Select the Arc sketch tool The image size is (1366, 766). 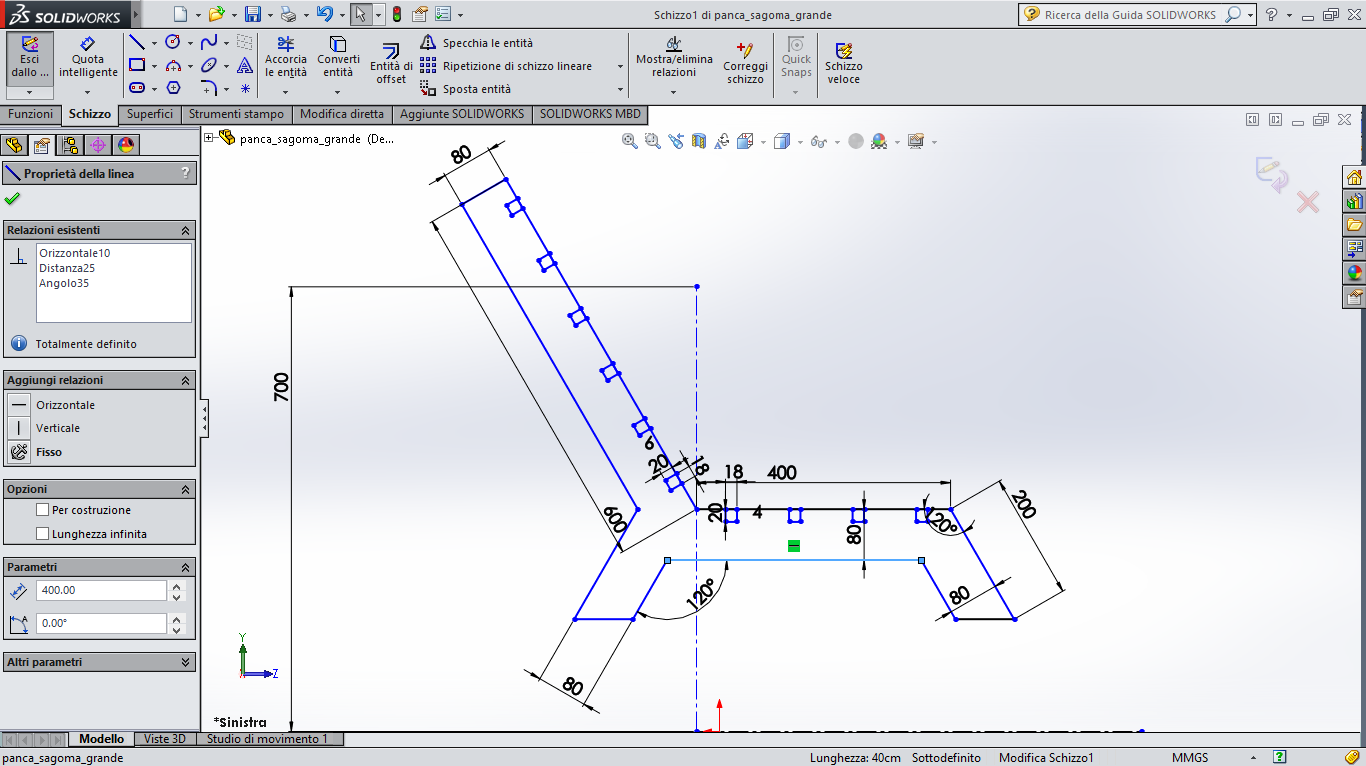coord(173,66)
